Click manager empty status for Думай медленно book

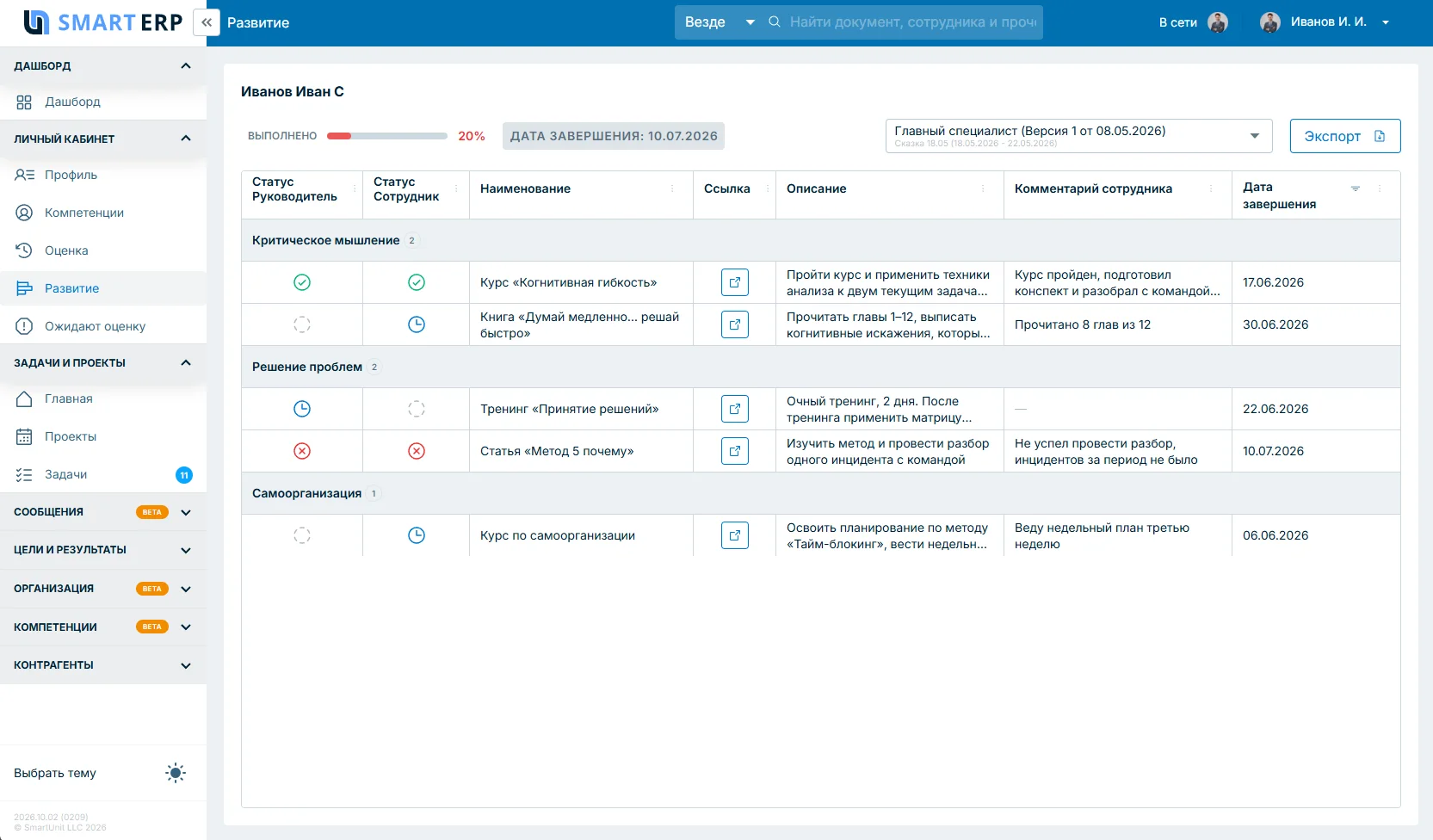302,324
